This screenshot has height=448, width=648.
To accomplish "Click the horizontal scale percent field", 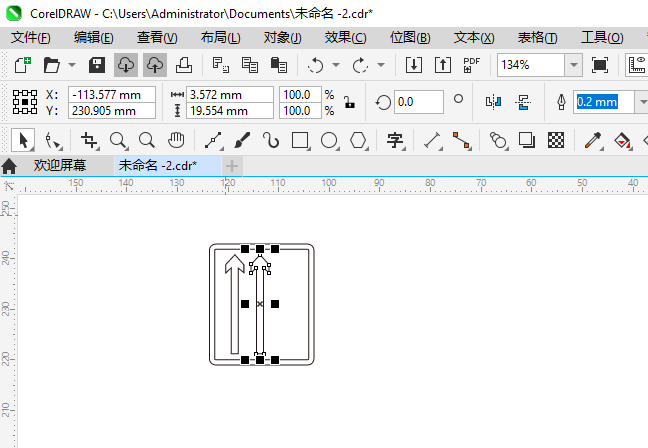I will pyautogui.click(x=300, y=95).
